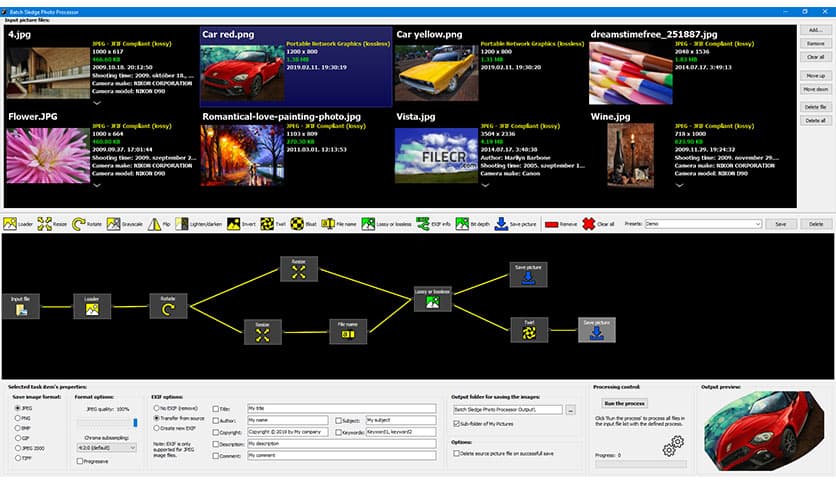Select the Romantical-love-painting-photo.jpg thumbnail
Screen dimensions: 836x484
242,155
